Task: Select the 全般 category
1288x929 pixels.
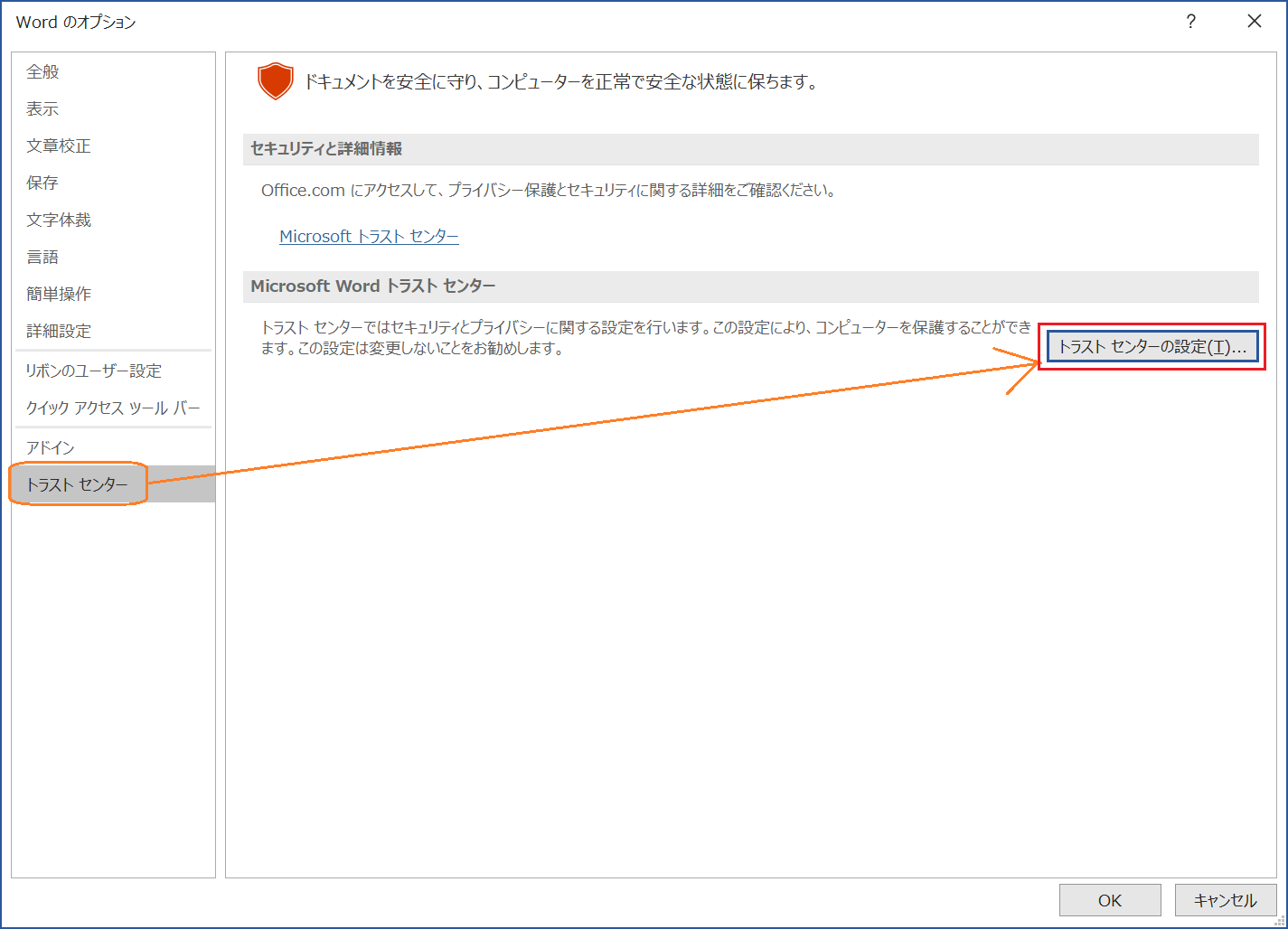Action: [x=113, y=71]
